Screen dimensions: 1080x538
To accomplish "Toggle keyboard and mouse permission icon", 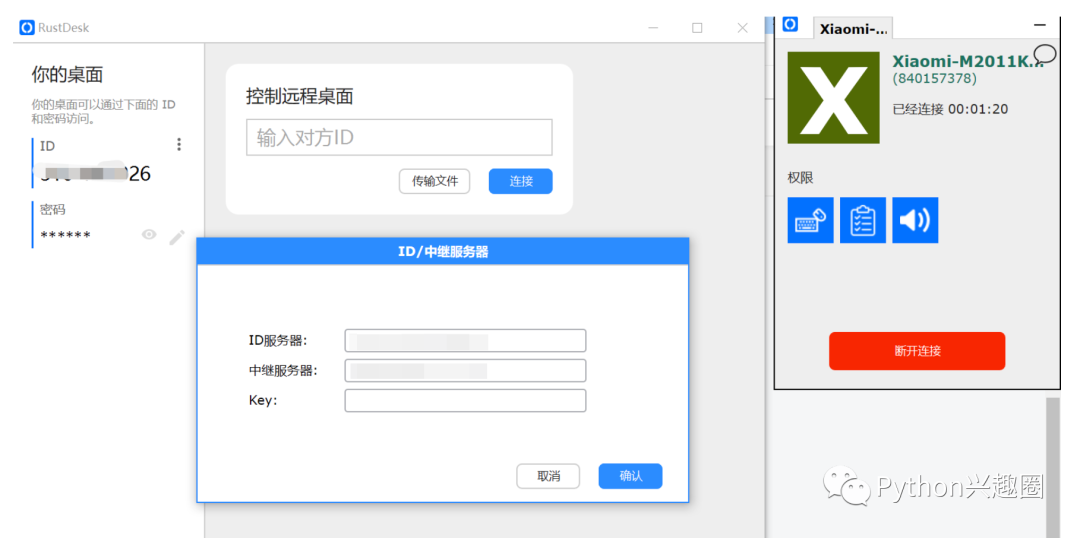I will tap(811, 220).
